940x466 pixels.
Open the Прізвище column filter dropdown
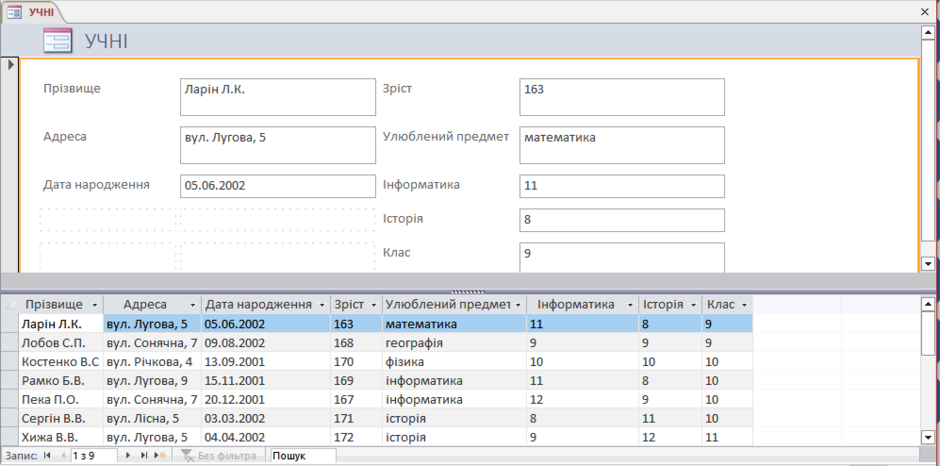click(x=95, y=305)
